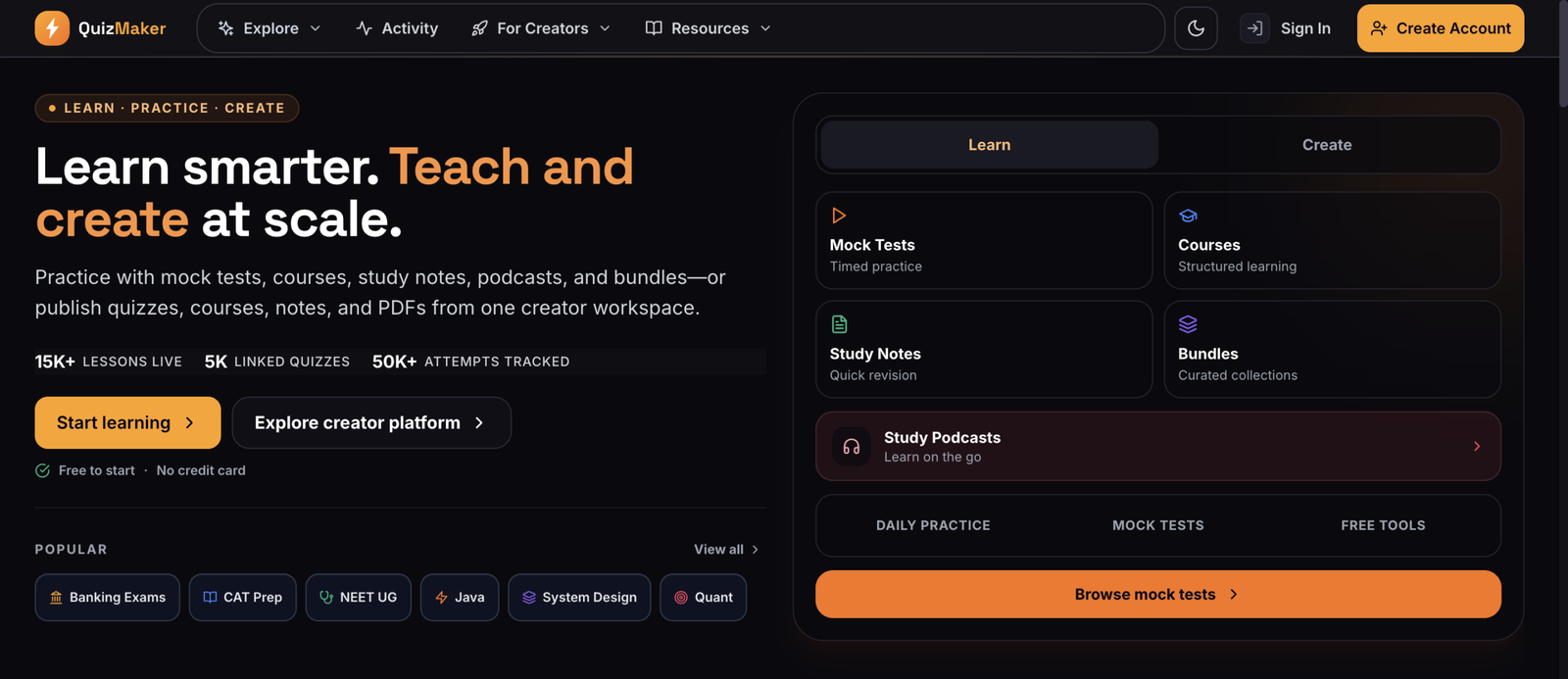Expand the For Creators dropdown chevron
1568x679 pixels.
[x=605, y=28]
